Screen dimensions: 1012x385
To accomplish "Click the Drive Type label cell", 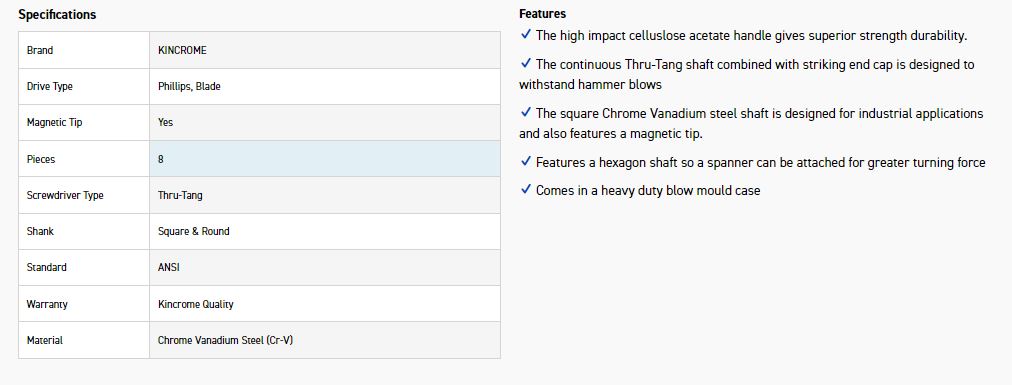I will 84,86.
